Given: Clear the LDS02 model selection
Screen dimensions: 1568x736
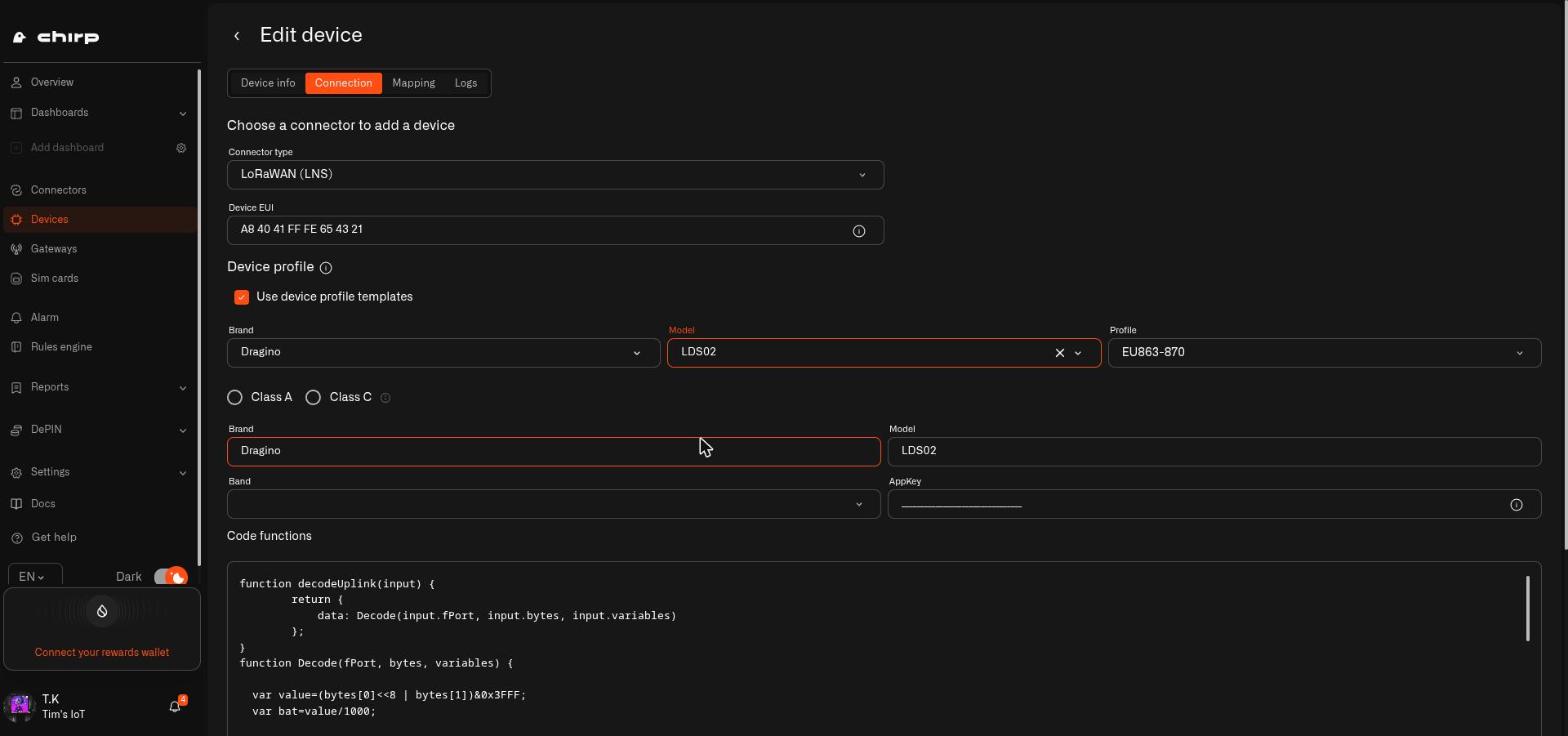Looking at the screenshot, I should (1060, 353).
